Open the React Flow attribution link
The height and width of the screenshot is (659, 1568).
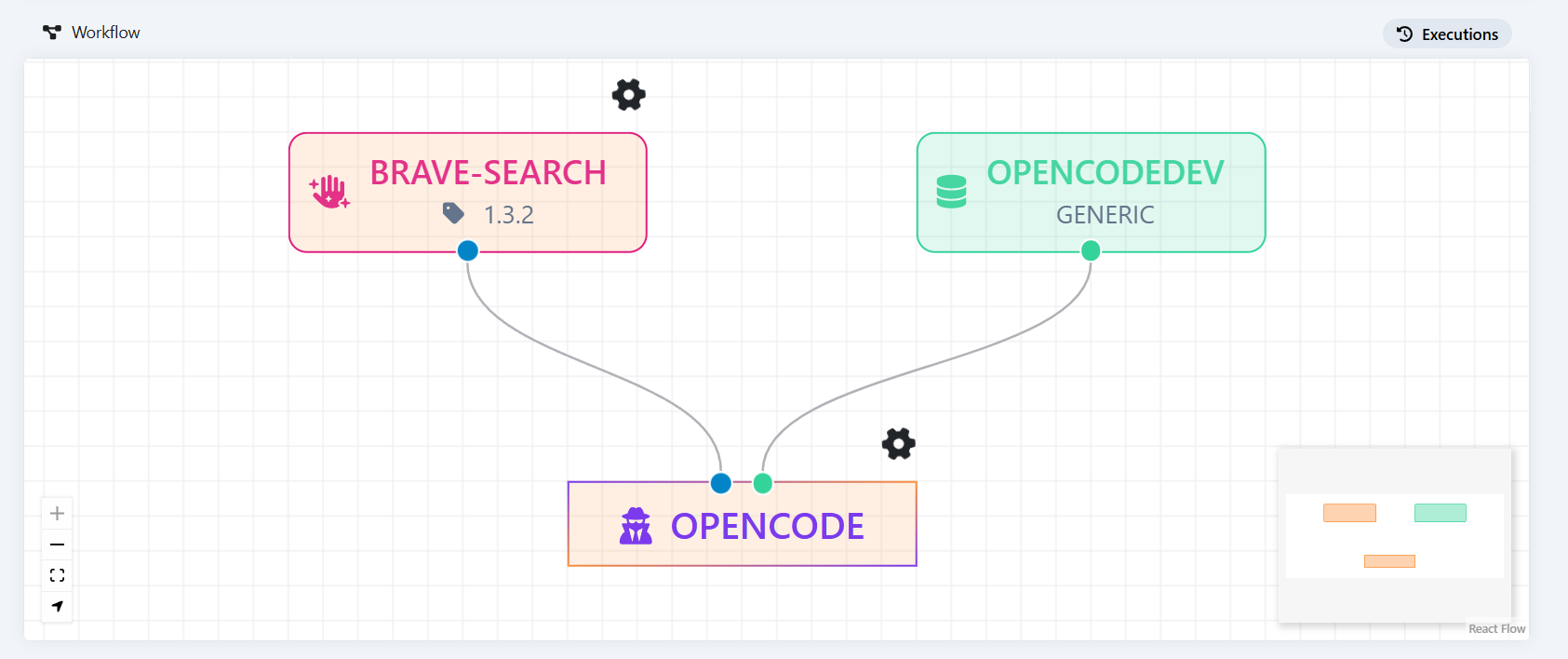tap(1497, 629)
